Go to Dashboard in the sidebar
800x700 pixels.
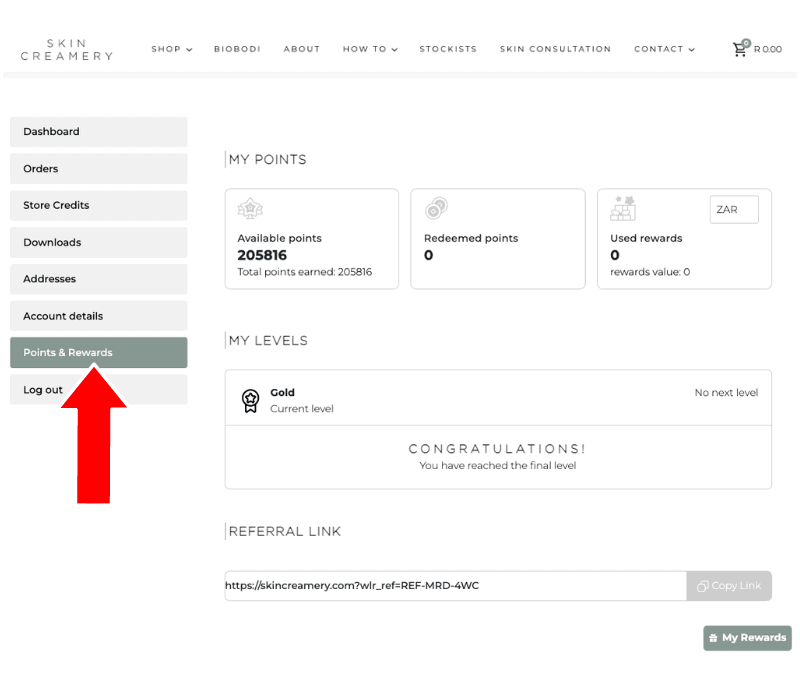pos(98,132)
